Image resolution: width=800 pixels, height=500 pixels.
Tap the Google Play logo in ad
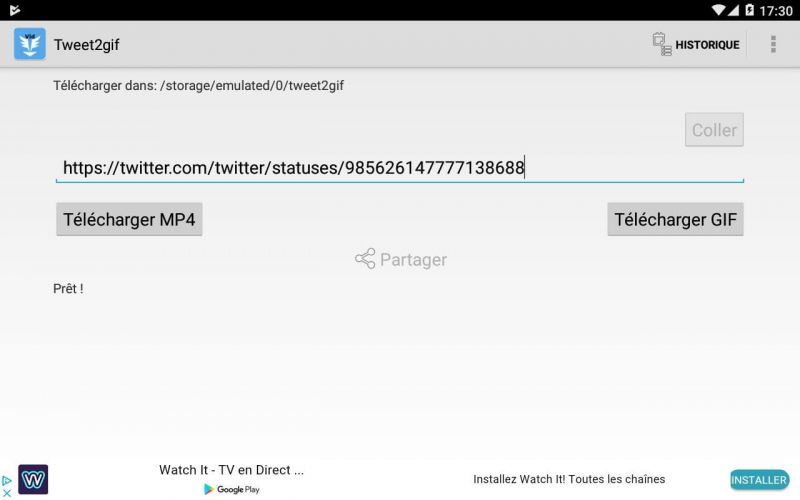(232, 489)
